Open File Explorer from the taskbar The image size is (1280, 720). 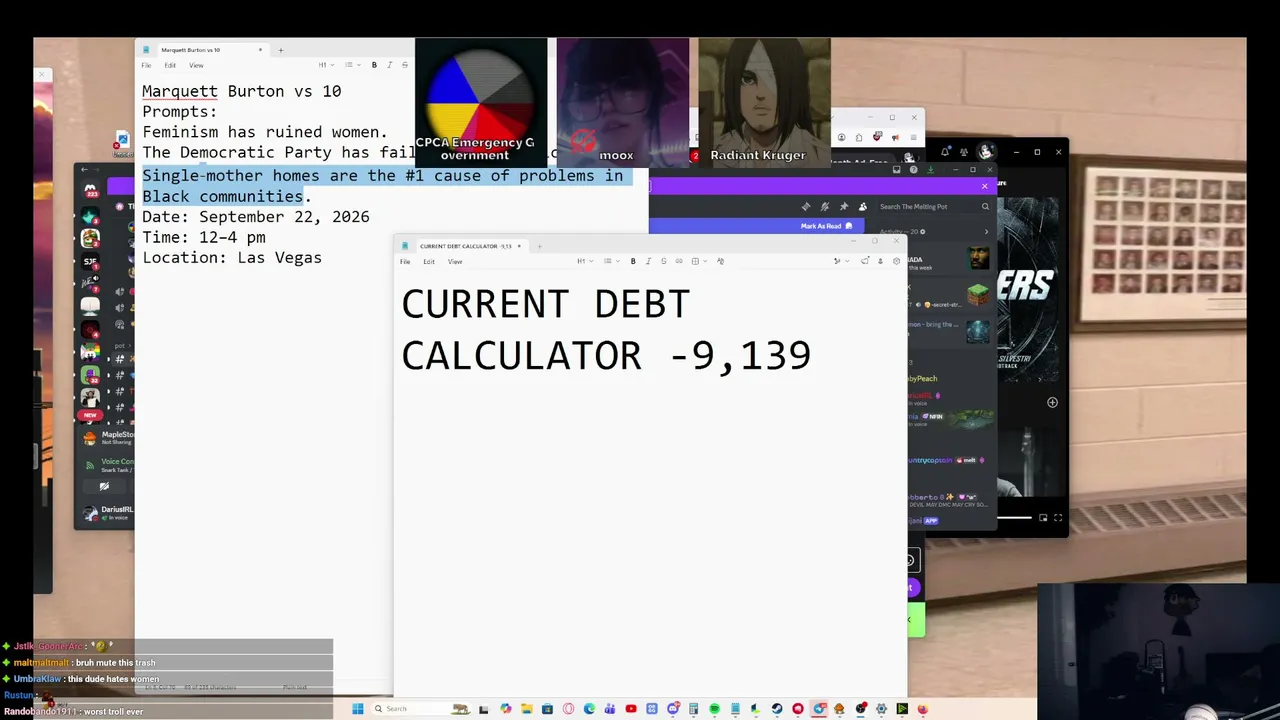coord(526,709)
